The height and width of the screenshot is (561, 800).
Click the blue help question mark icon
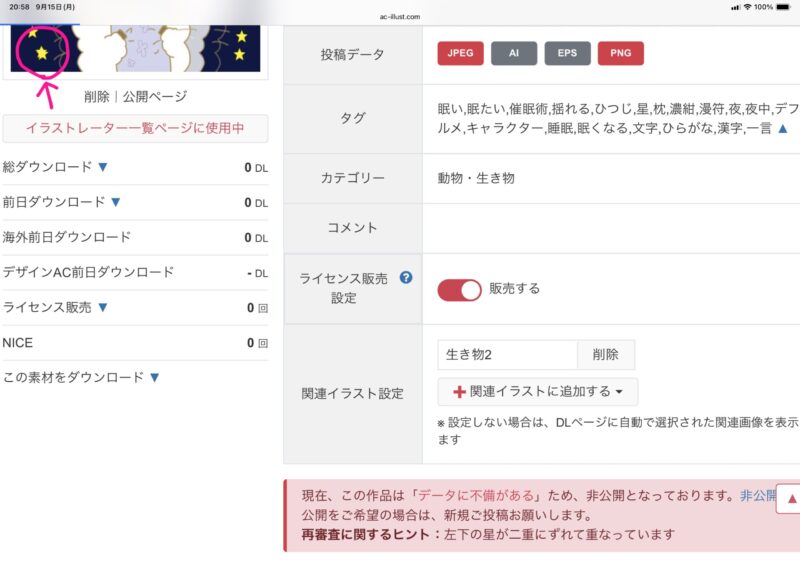pyautogui.click(x=406, y=278)
